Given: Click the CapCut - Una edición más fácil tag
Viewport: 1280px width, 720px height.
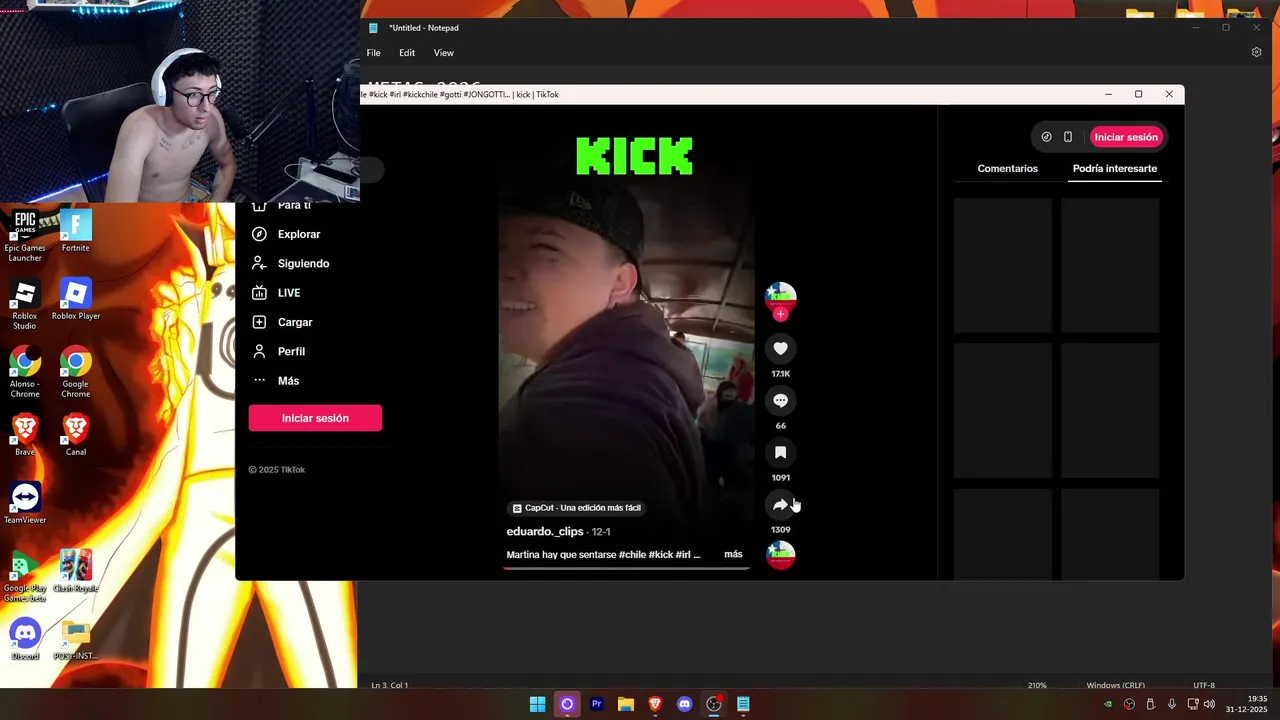Looking at the screenshot, I should click(x=576, y=508).
